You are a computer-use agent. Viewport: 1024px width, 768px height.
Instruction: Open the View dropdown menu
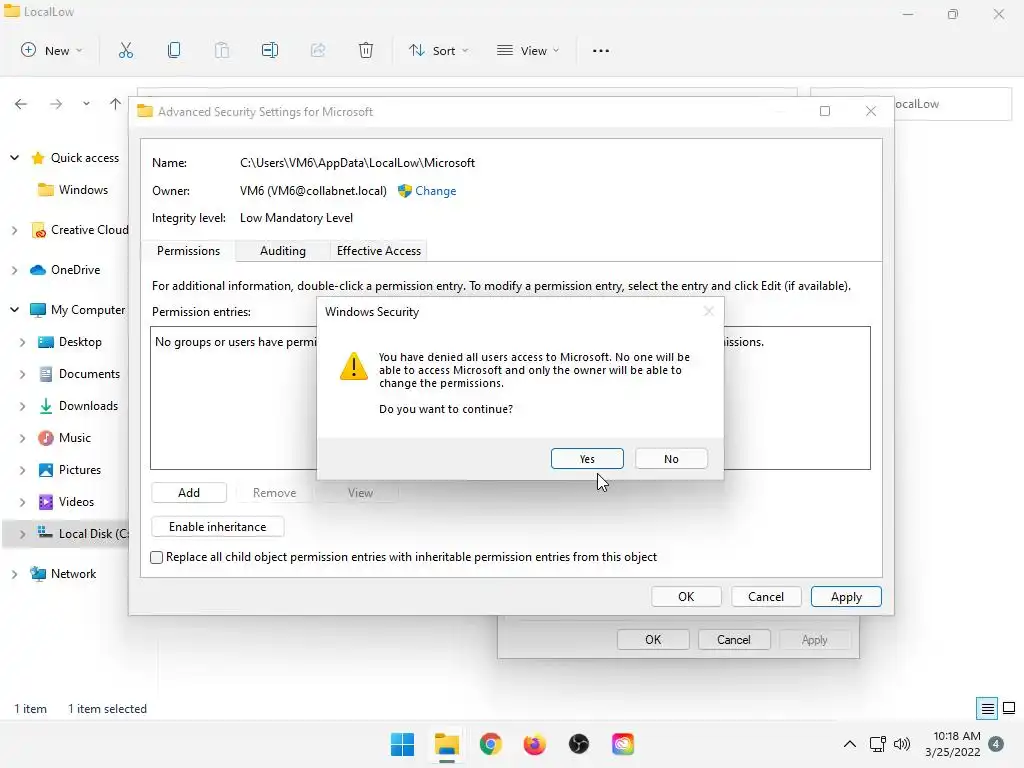[x=528, y=50]
